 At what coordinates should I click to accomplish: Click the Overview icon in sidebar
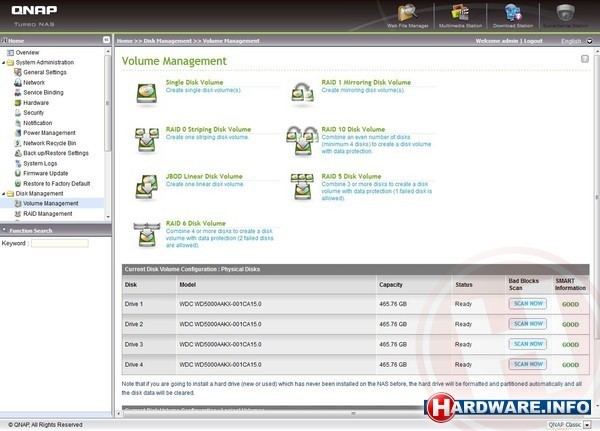10,52
